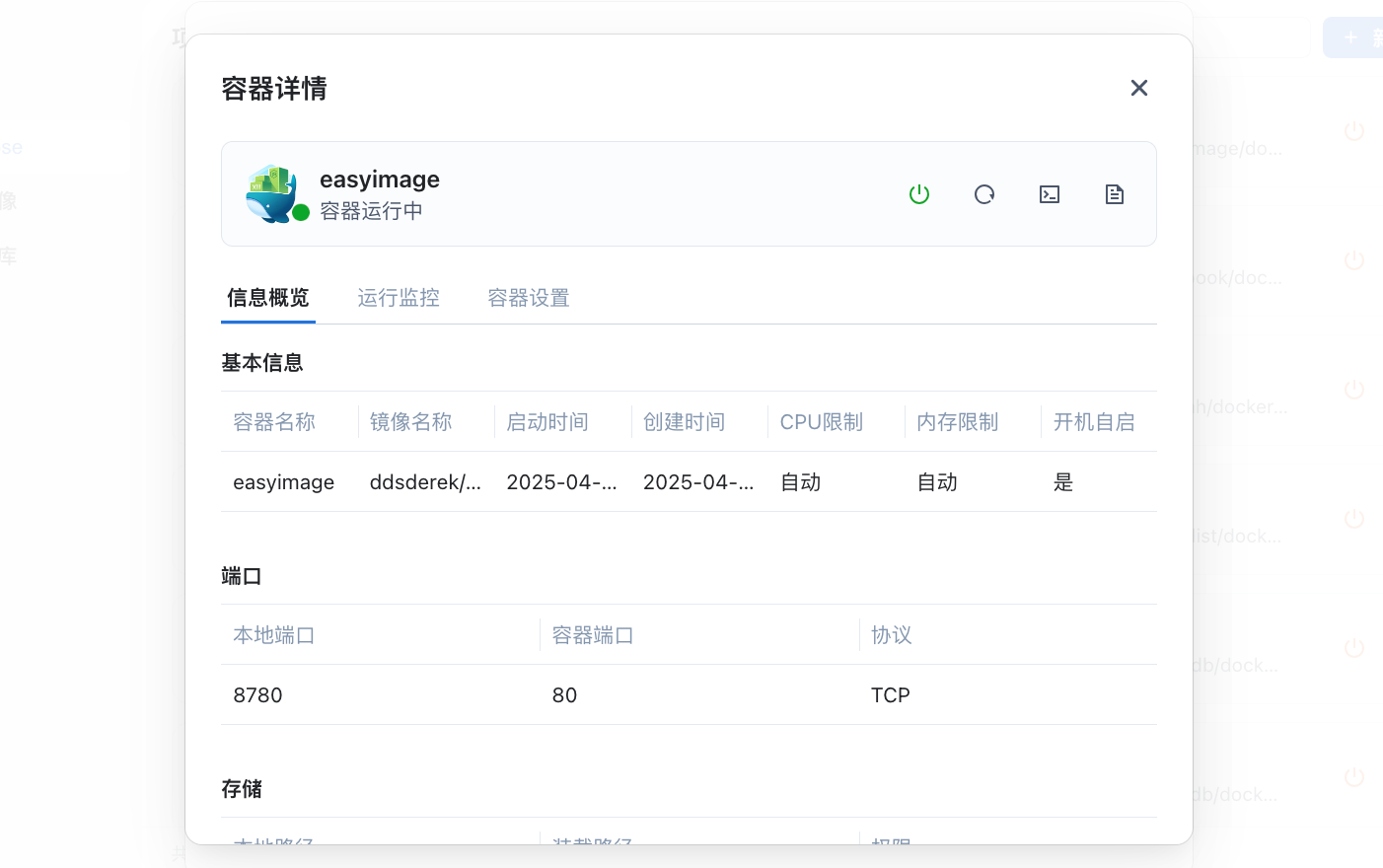Select the local port value 8780
The image size is (1383, 868).
(258, 695)
